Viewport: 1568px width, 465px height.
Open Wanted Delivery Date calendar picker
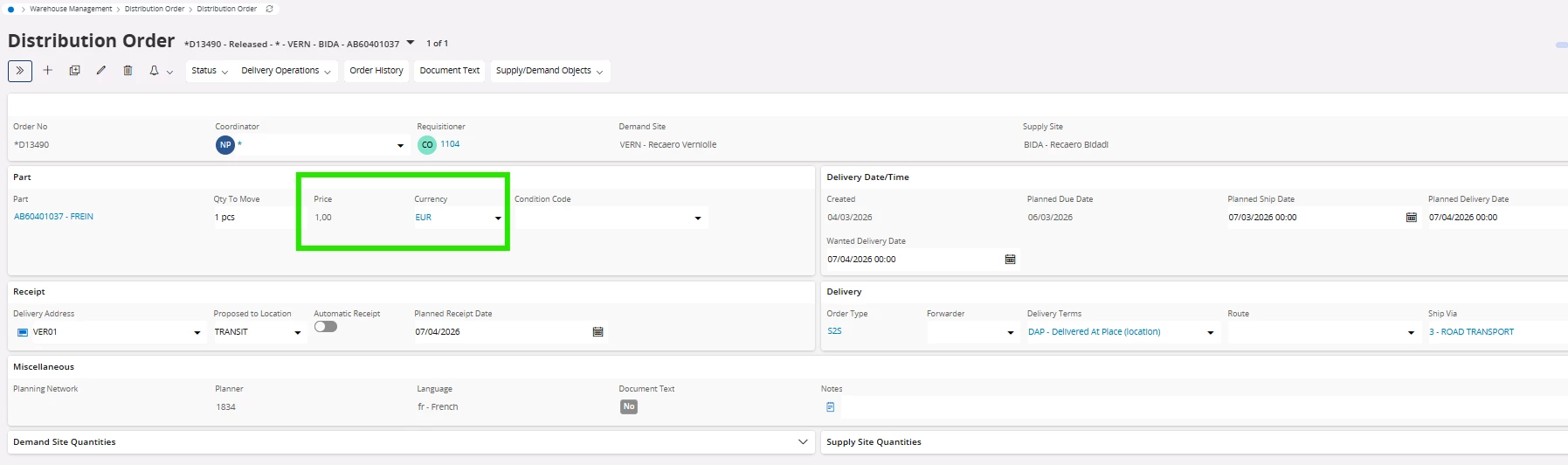click(1010, 260)
